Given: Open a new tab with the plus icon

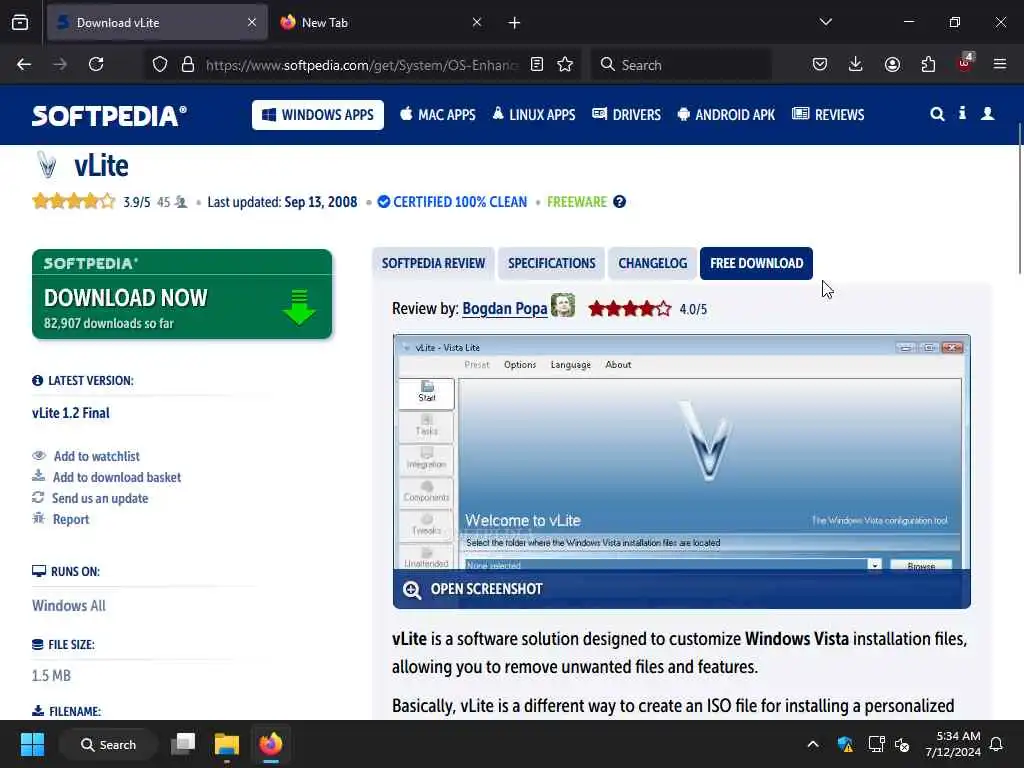Looking at the screenshot, I should (514, 23).
